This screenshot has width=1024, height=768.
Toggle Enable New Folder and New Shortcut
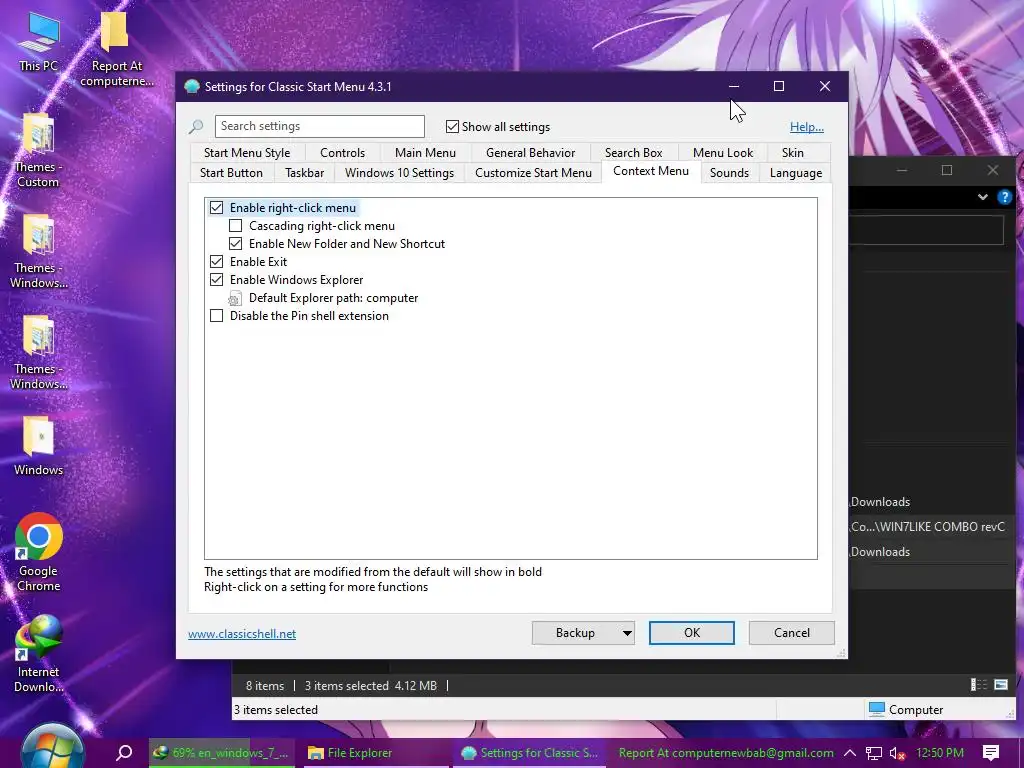235,244
